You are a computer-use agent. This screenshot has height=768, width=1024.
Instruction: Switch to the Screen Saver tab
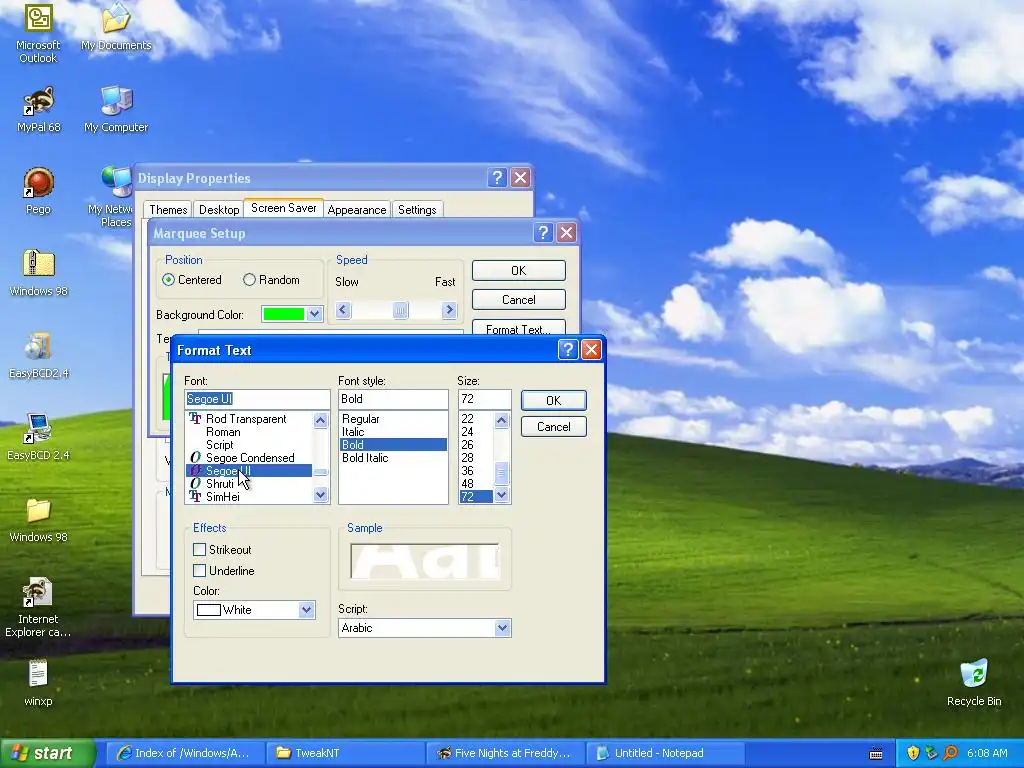pos(283,208)
